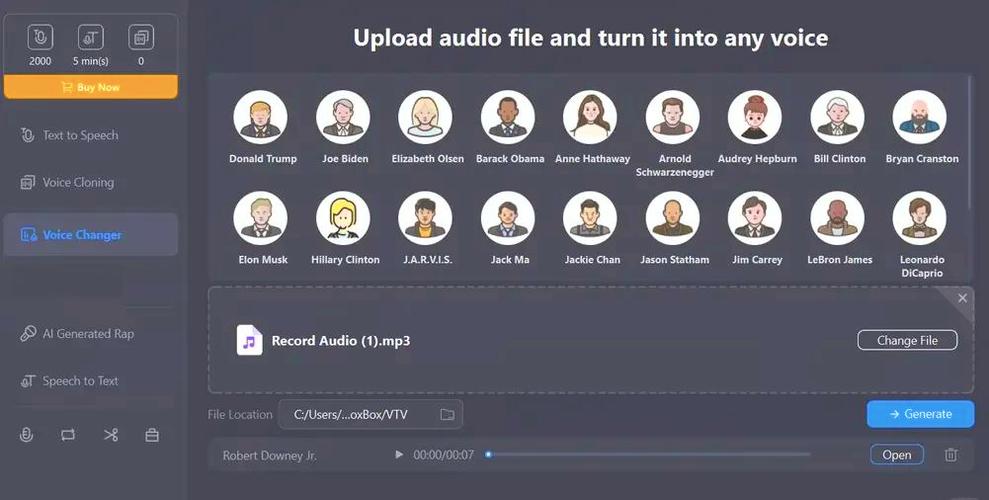Switch to Voice Changer section
Screen dimensions: 989x500
coord(90,235)
